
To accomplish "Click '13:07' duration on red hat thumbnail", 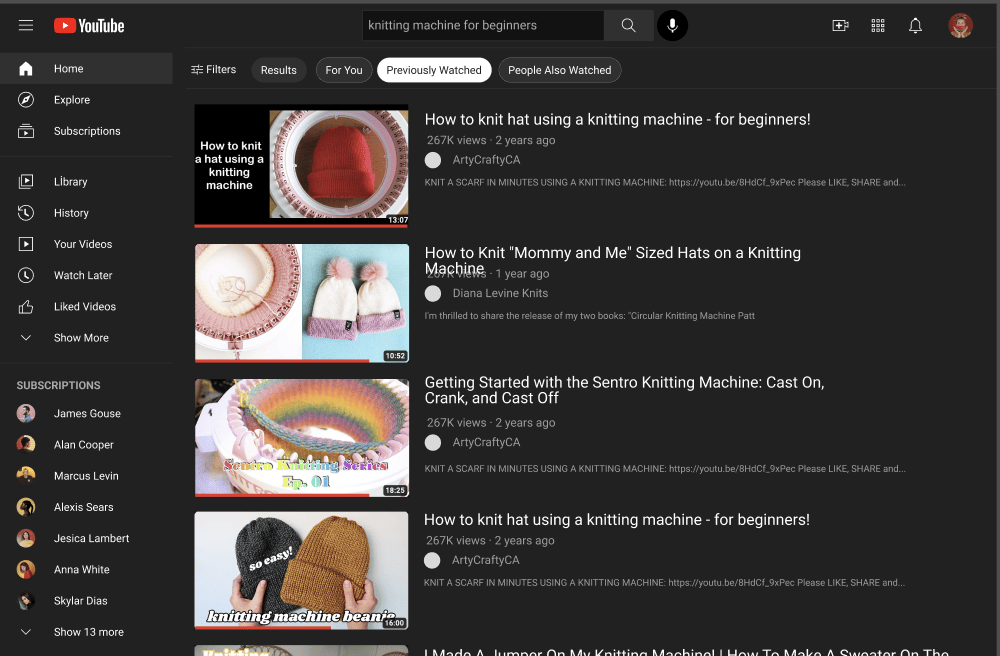I will pos(397,220).
